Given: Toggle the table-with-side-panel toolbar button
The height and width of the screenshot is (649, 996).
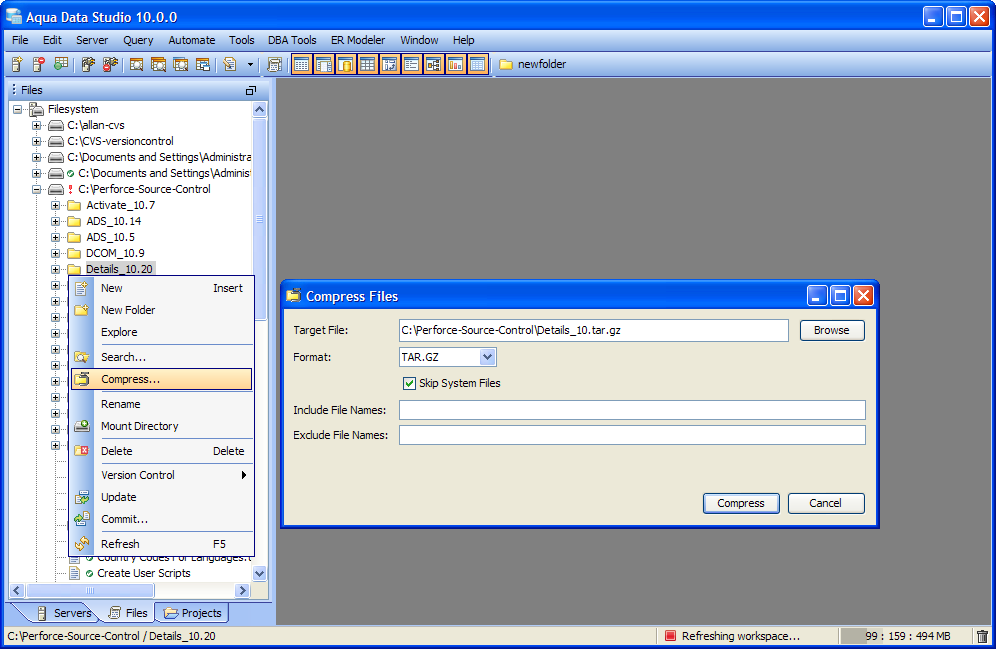Looking at the screenshot, I should [x=324, y=64].
